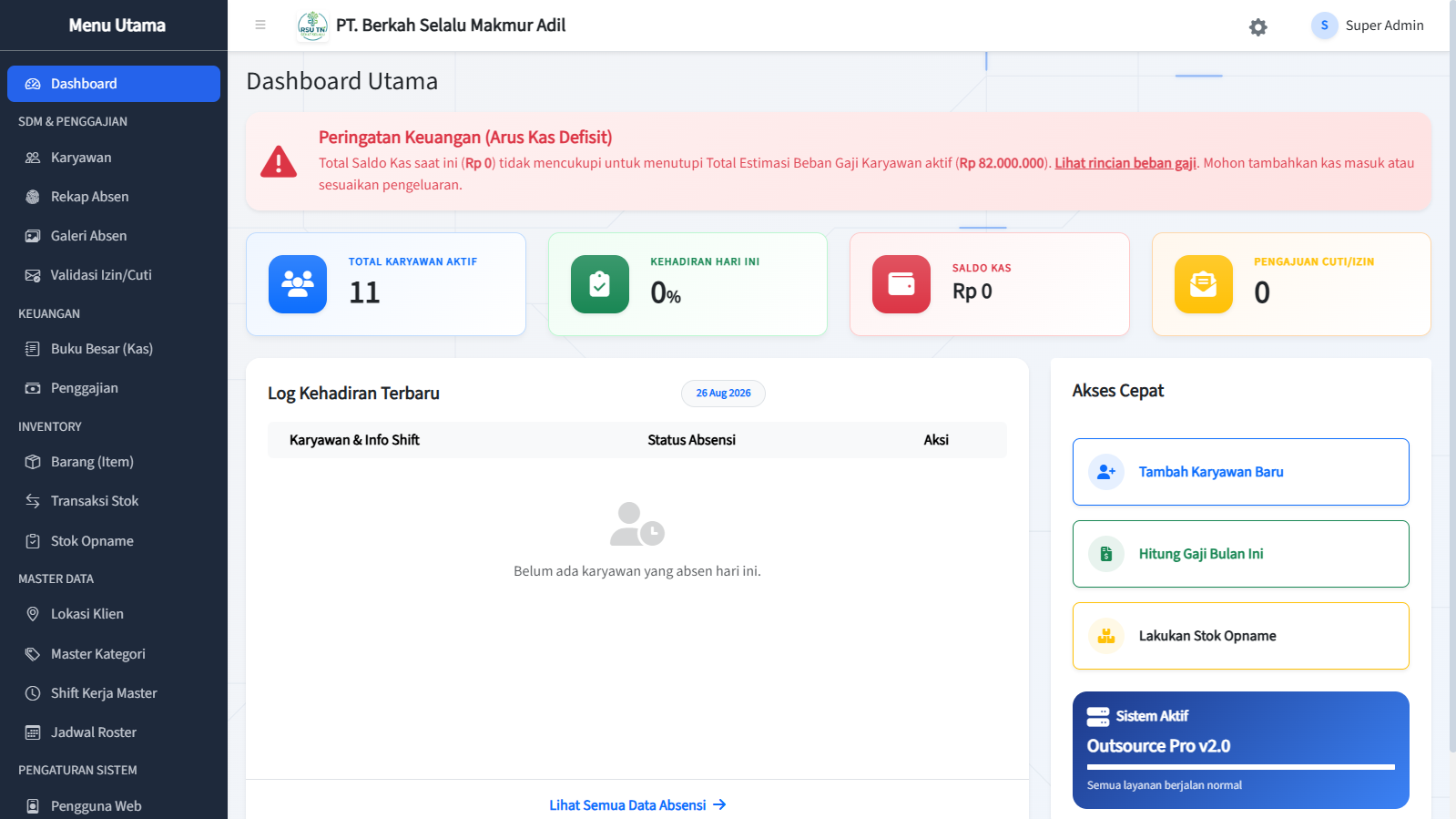The width and height of the screenshot is (1456, 819).
Task: Click the add-user icon in Tambah Karyawan Baru
Action: [1106, 472]
